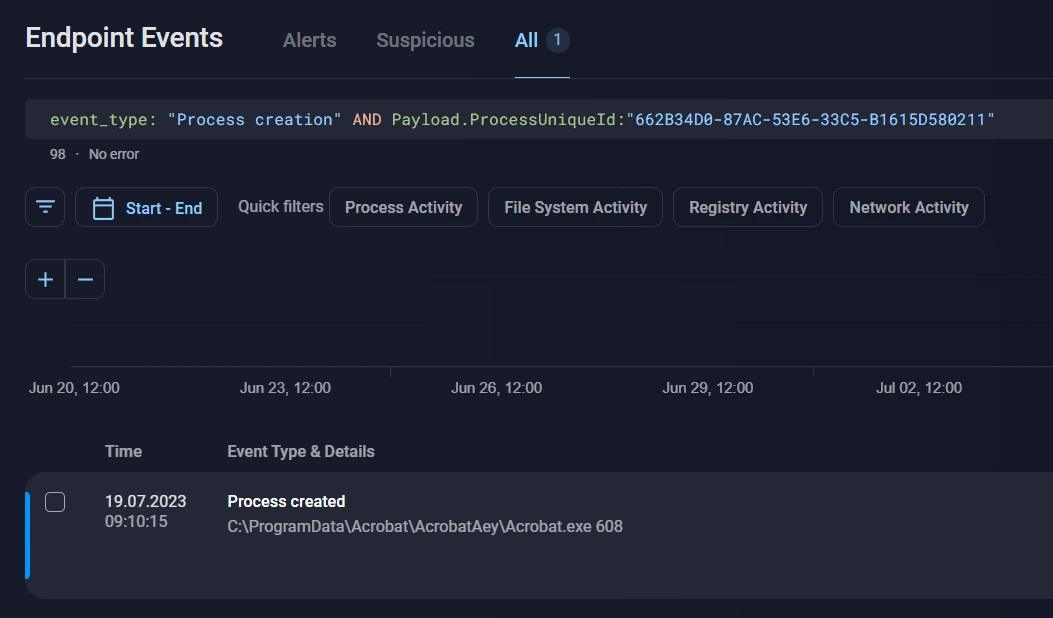This screenshot has width=1053, height=618.
Task: Click the Acrobat.exe 608 process path
Action: [x=425, y=526]
